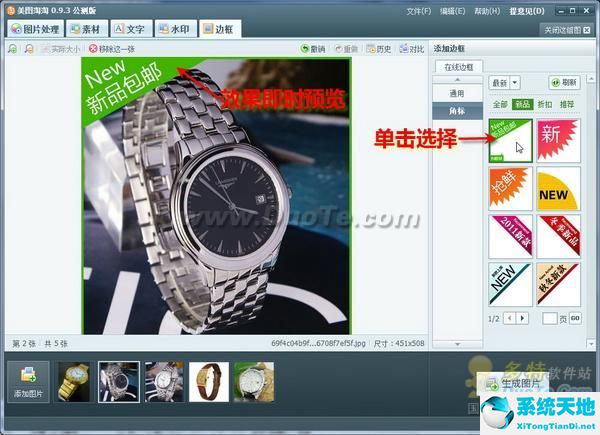Choose the orange 抢鲜 corner badge
The height and width of the screenshot is (435, 600).
(510, 189)
